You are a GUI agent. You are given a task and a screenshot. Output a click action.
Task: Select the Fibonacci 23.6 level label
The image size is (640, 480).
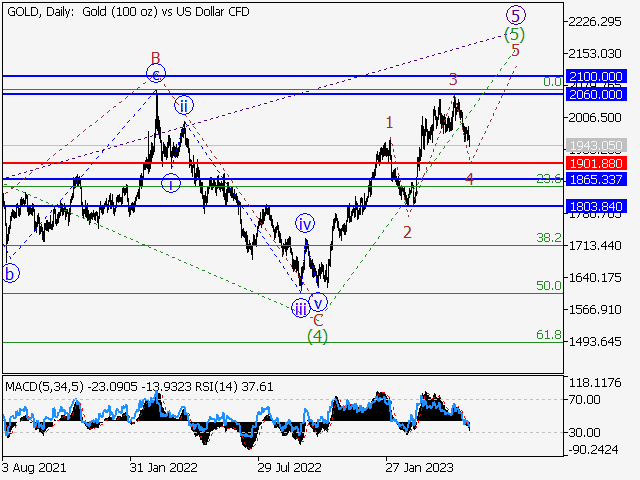pyautogui.click(x=549, y=178)
